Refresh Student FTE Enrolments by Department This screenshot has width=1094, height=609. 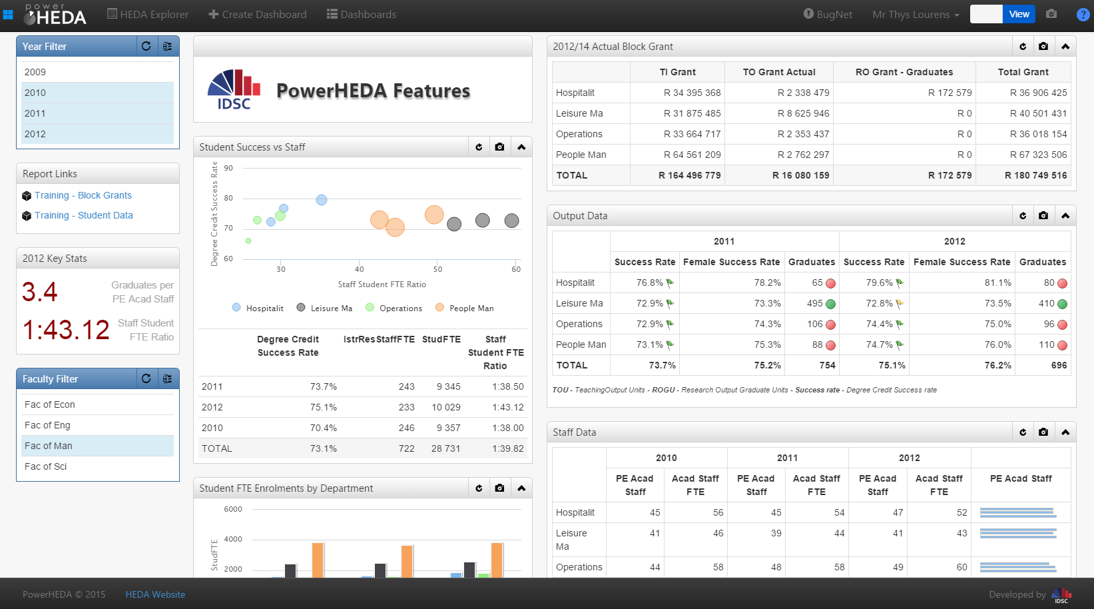pos(479,488)
